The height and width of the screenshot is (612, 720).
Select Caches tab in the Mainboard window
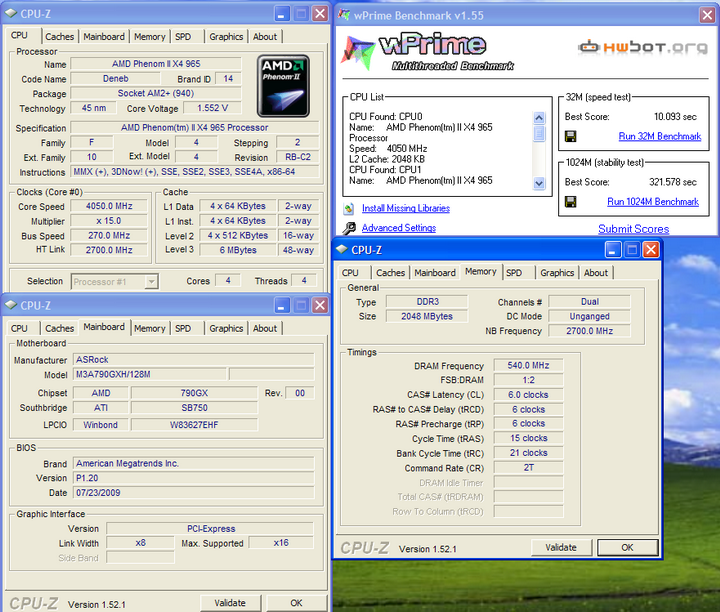[59, 329]
